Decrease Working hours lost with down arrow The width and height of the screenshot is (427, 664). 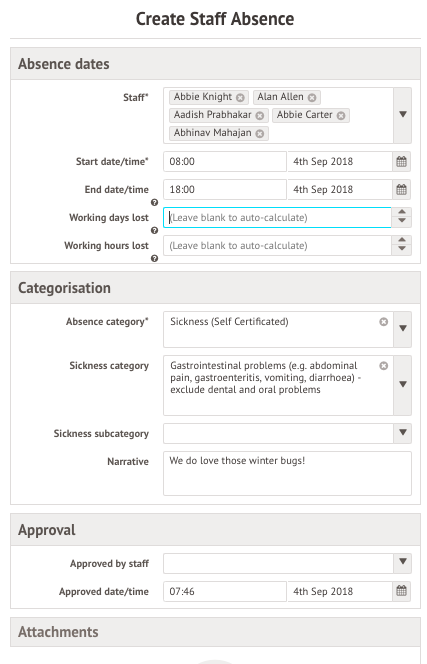[402, 250]
